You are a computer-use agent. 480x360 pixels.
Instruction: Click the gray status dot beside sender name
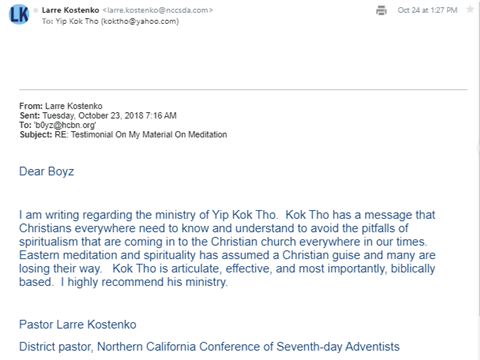tap(36, 10)
